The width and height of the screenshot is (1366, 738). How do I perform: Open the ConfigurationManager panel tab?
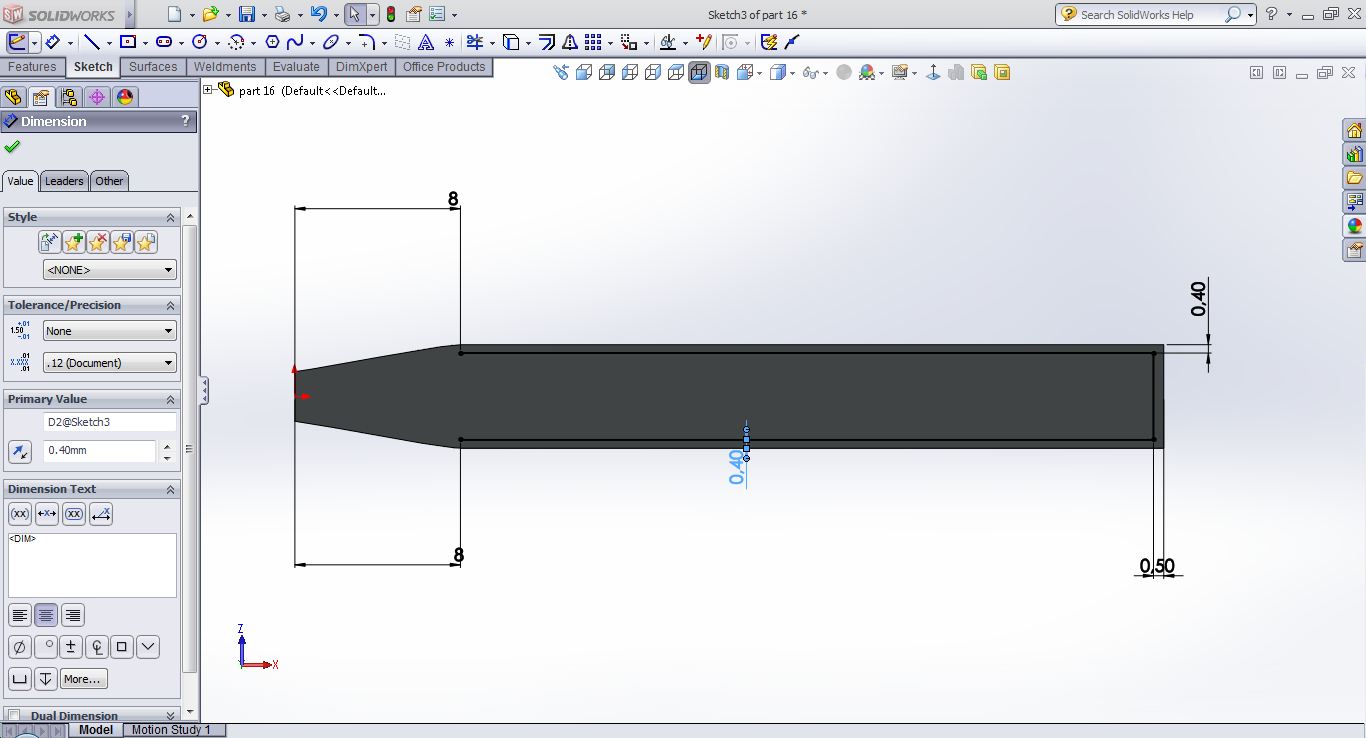click(x=68, y=97)
